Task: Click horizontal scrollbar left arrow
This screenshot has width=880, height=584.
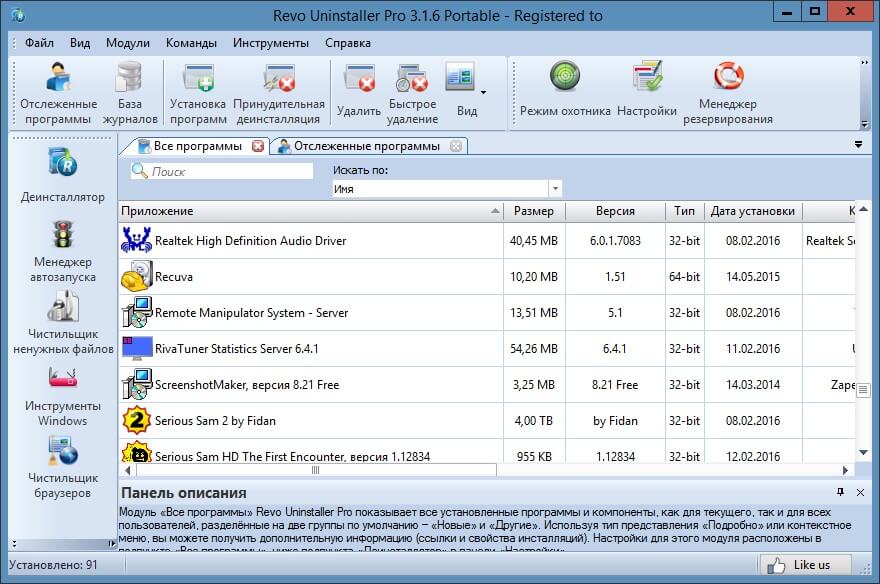Action: click(127, 470)
